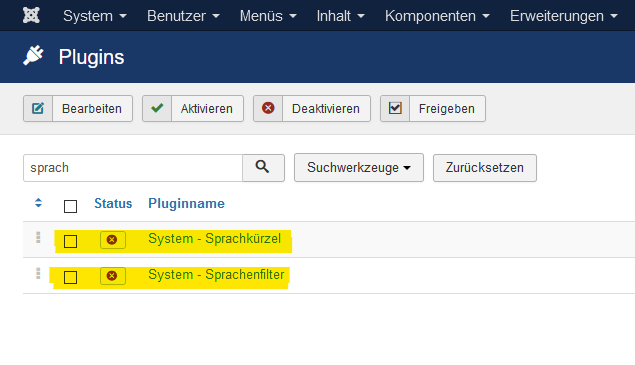Click the green Aktivieren checkmark icon

[x=157, y=109]
